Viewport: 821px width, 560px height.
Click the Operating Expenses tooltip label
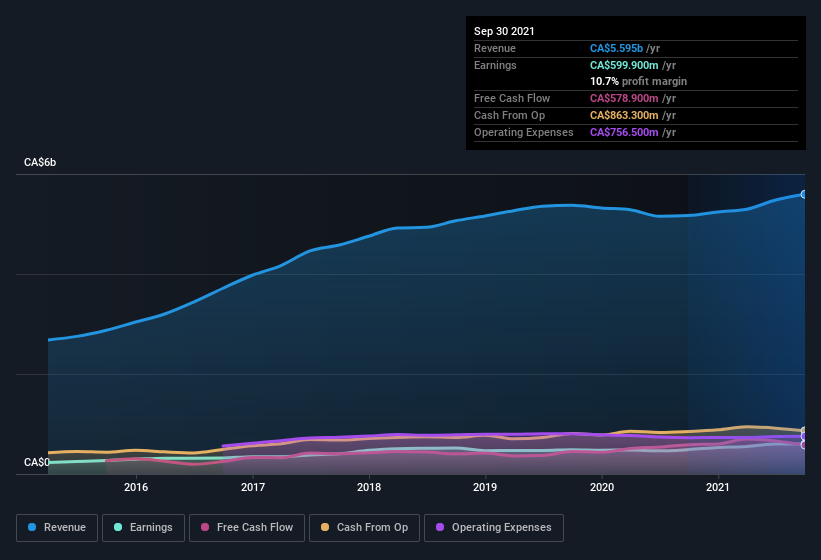(x=524, y=132)
